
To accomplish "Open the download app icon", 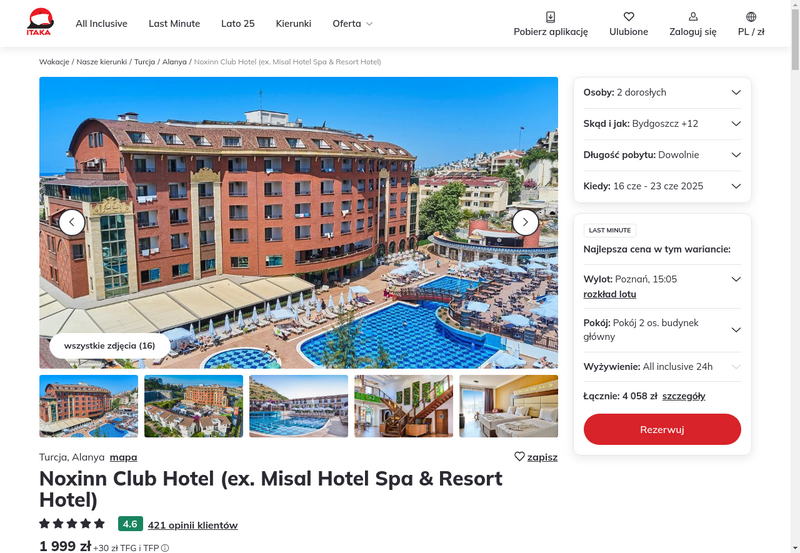I will (551, 17).
